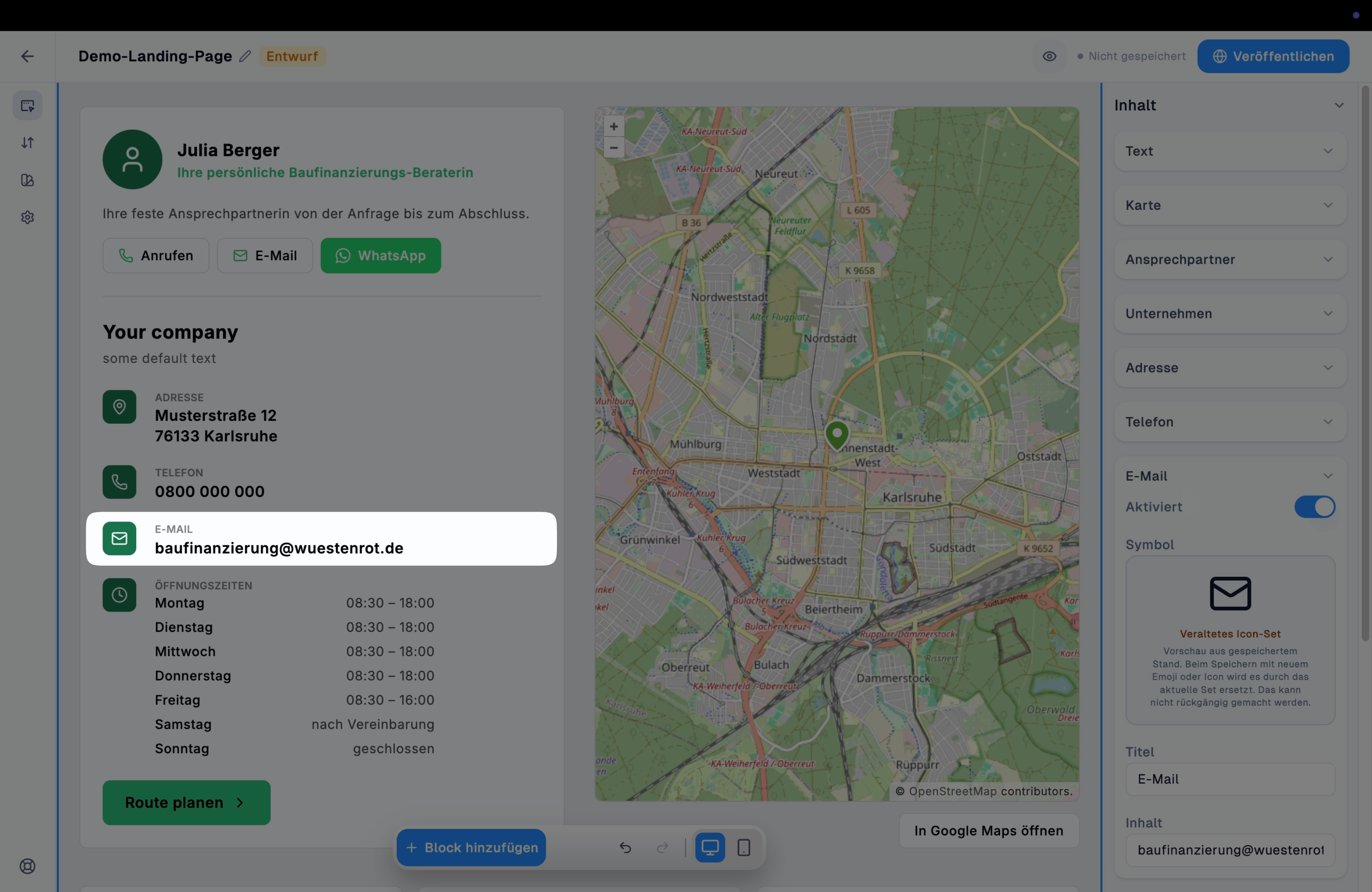Viewport: 1372px width, 892px height.
Task: Click the Inhalt e-mail input field
Action: (1230, 850)
